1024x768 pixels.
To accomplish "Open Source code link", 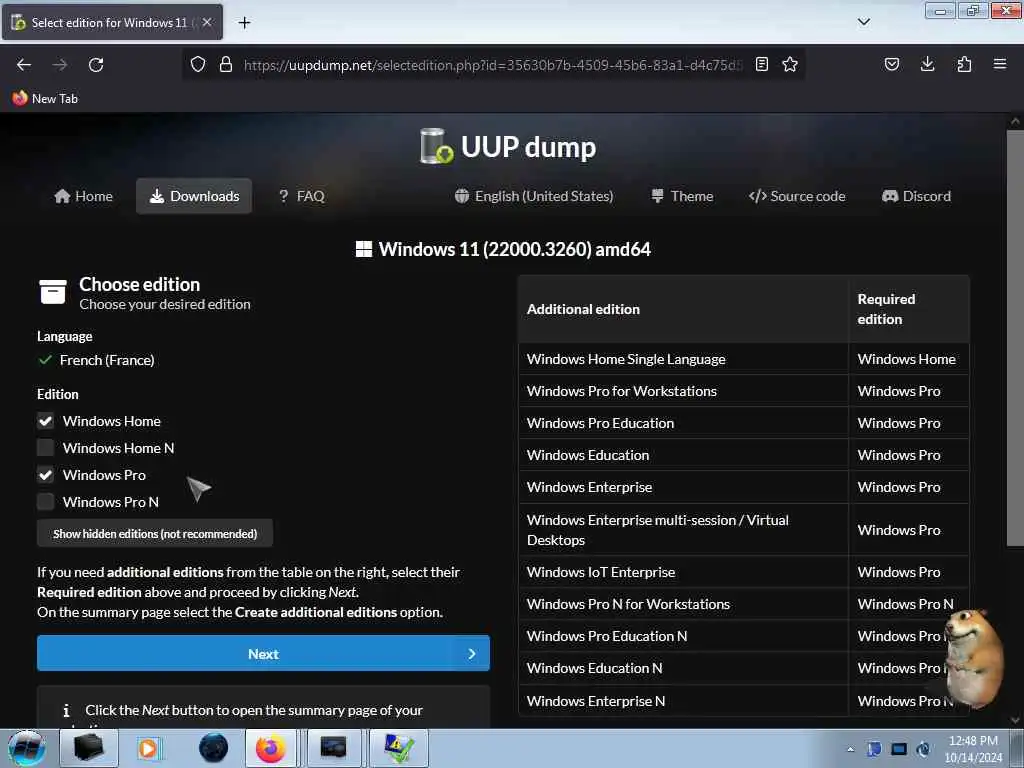I will point(797,196).
